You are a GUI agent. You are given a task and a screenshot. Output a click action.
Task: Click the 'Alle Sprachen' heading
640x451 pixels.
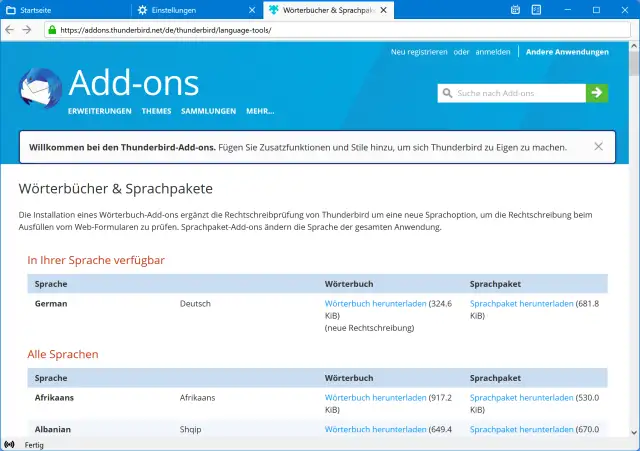click(x=63, y=354)
